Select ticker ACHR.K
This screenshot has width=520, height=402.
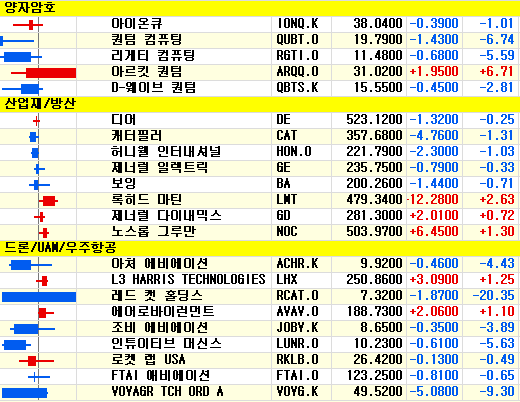point(297,264)
